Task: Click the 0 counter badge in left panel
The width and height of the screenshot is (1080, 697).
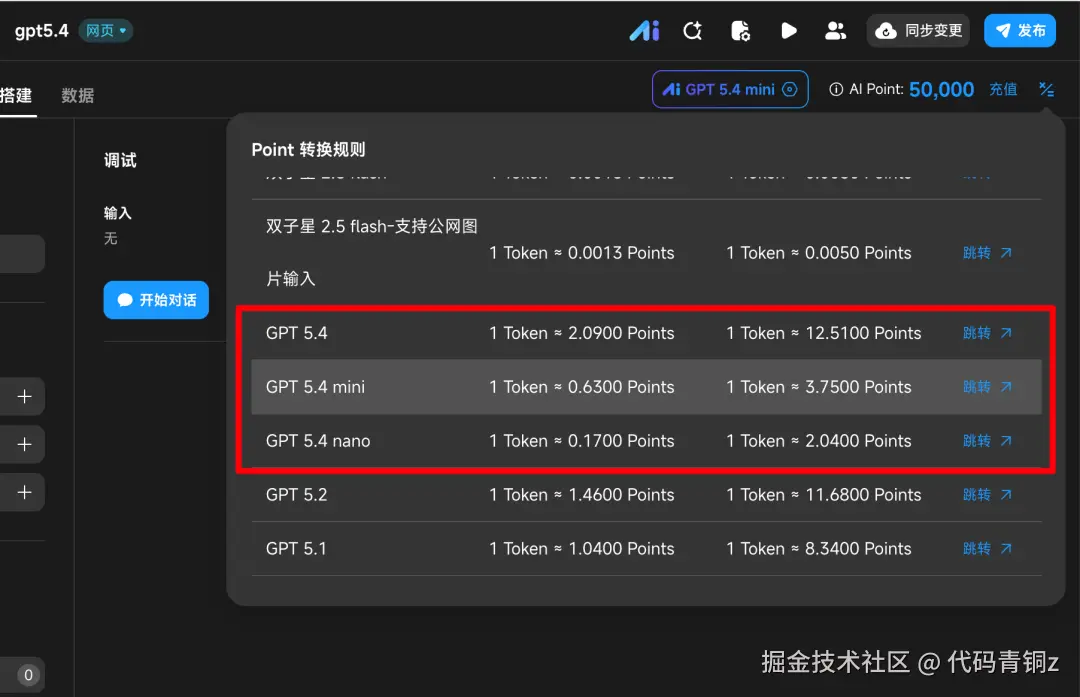Action: (28, 674)
